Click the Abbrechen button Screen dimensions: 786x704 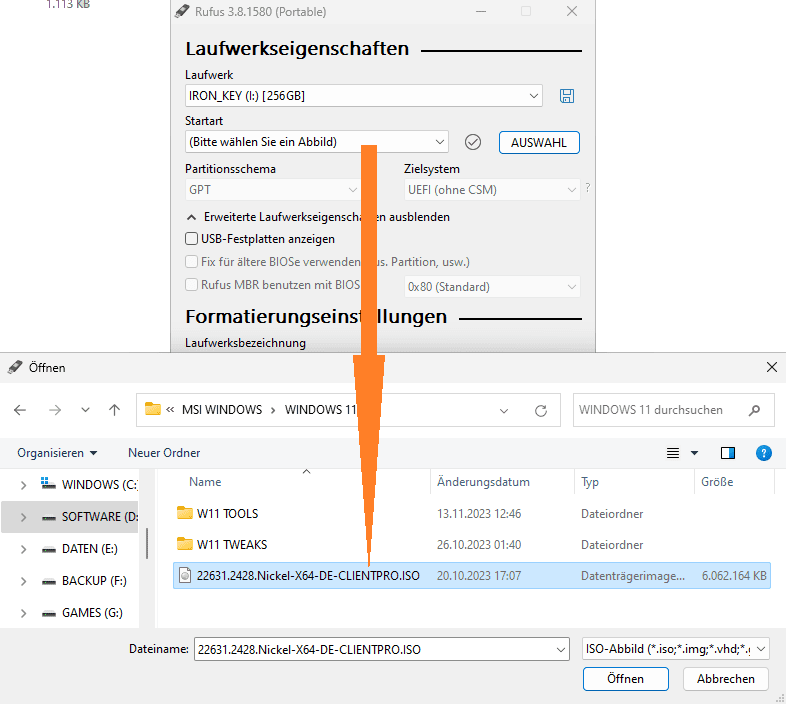pos(725,679)
